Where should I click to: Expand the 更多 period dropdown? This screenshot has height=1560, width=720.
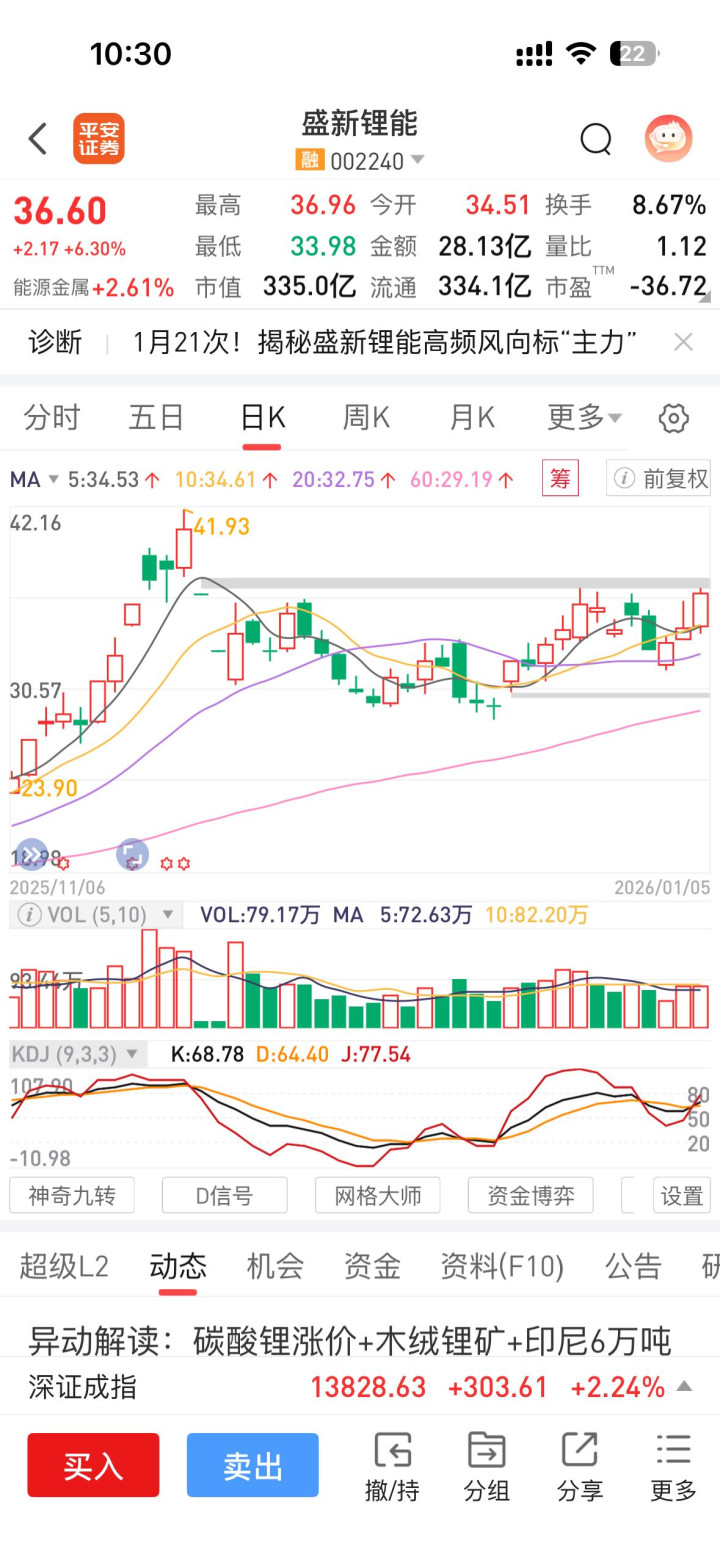click(x=585, y=418)
